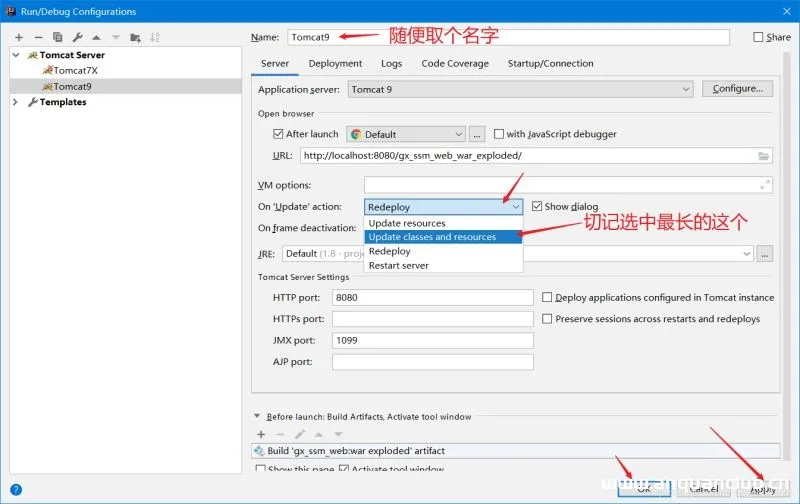This screenshot has width=800, height=504.
Task: Close the Run/Debug Configurations dialog
Action: 786,11
